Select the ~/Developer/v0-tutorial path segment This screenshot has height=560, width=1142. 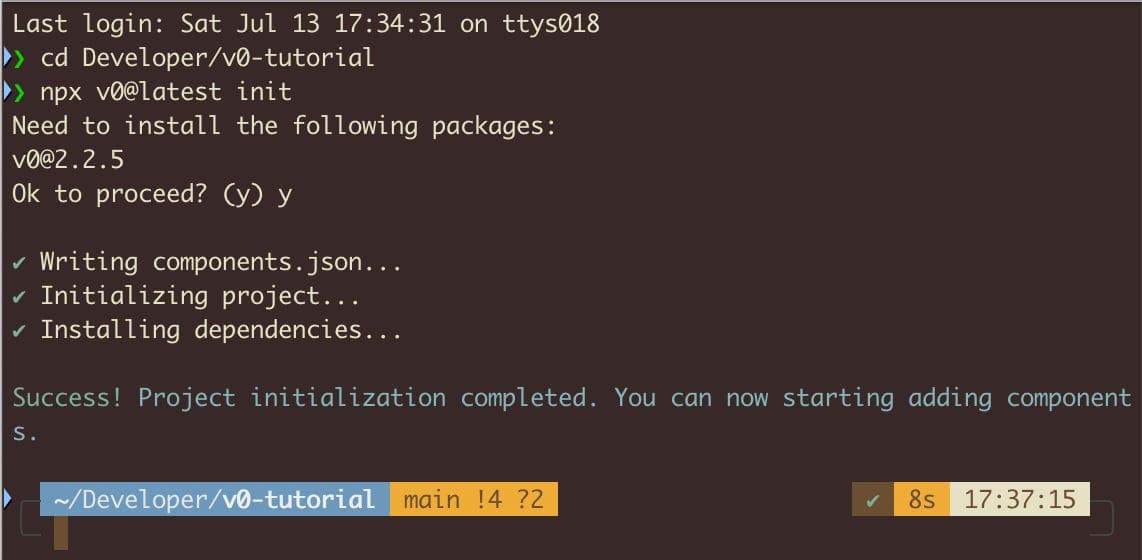[x=214, y=499]
